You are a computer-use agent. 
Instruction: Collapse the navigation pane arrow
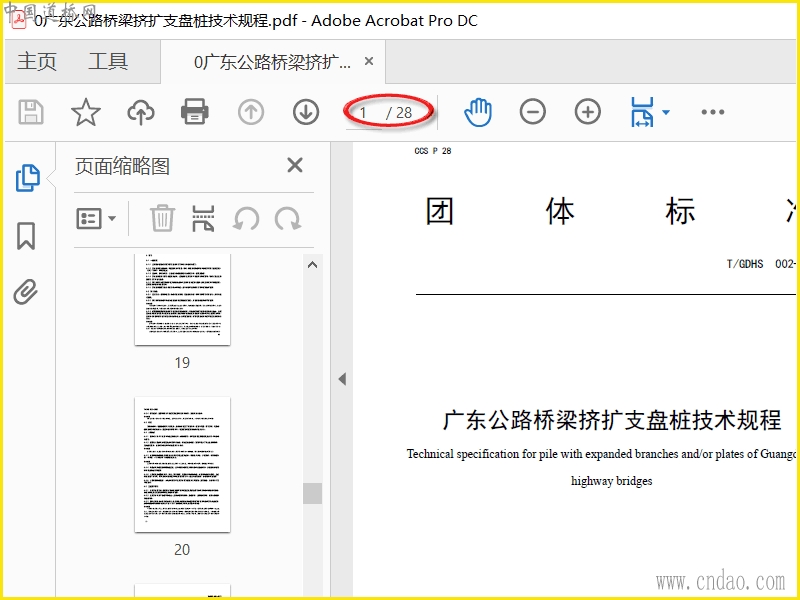click(x=342, y=379)
